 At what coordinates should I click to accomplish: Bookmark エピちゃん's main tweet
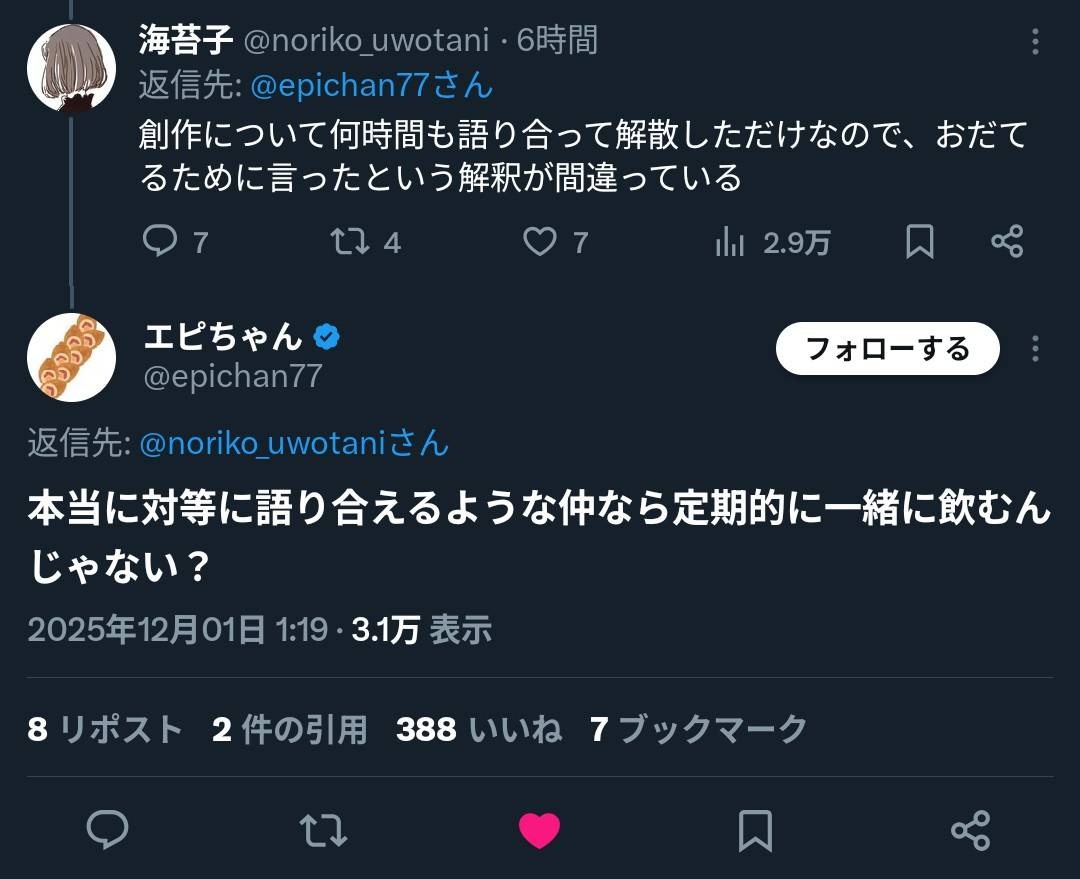tap(755, 830)
